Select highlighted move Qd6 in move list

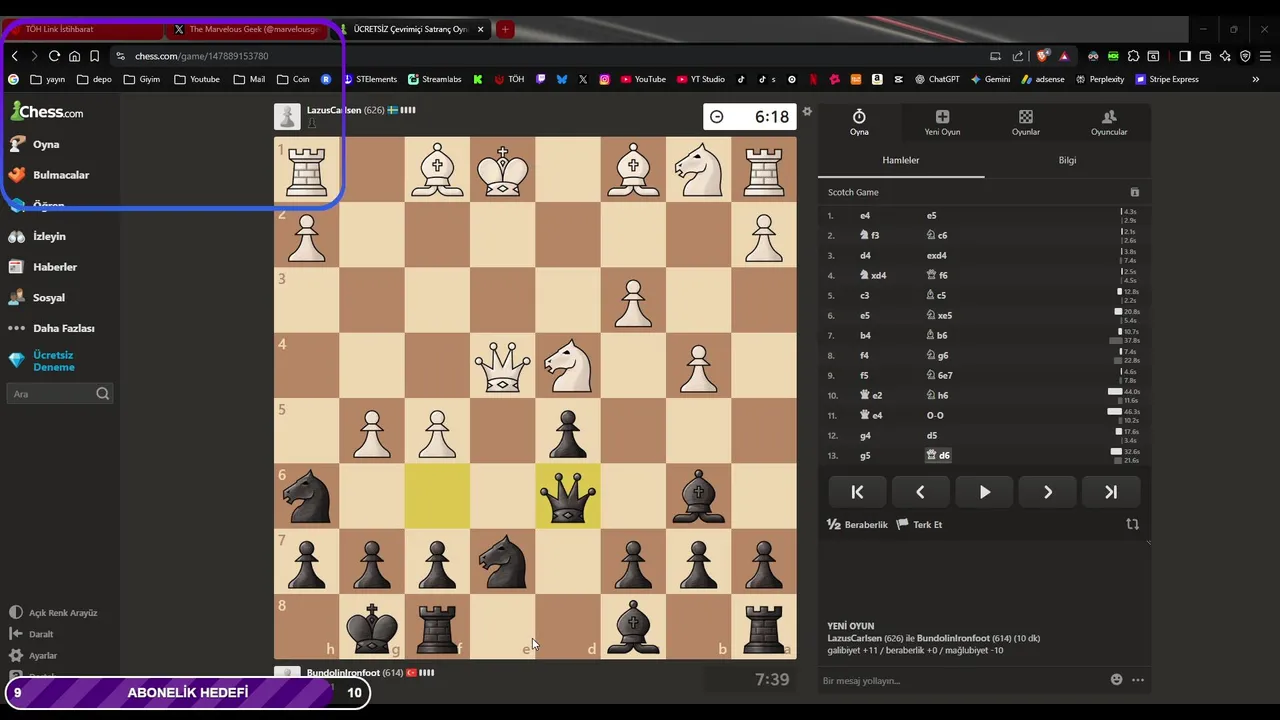(x=939, y=455)
